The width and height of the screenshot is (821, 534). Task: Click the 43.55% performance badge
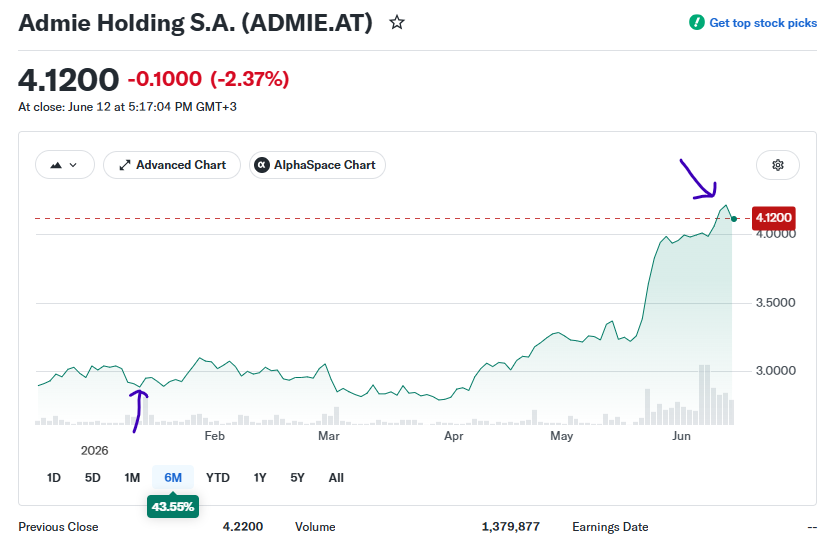(173, 506)
